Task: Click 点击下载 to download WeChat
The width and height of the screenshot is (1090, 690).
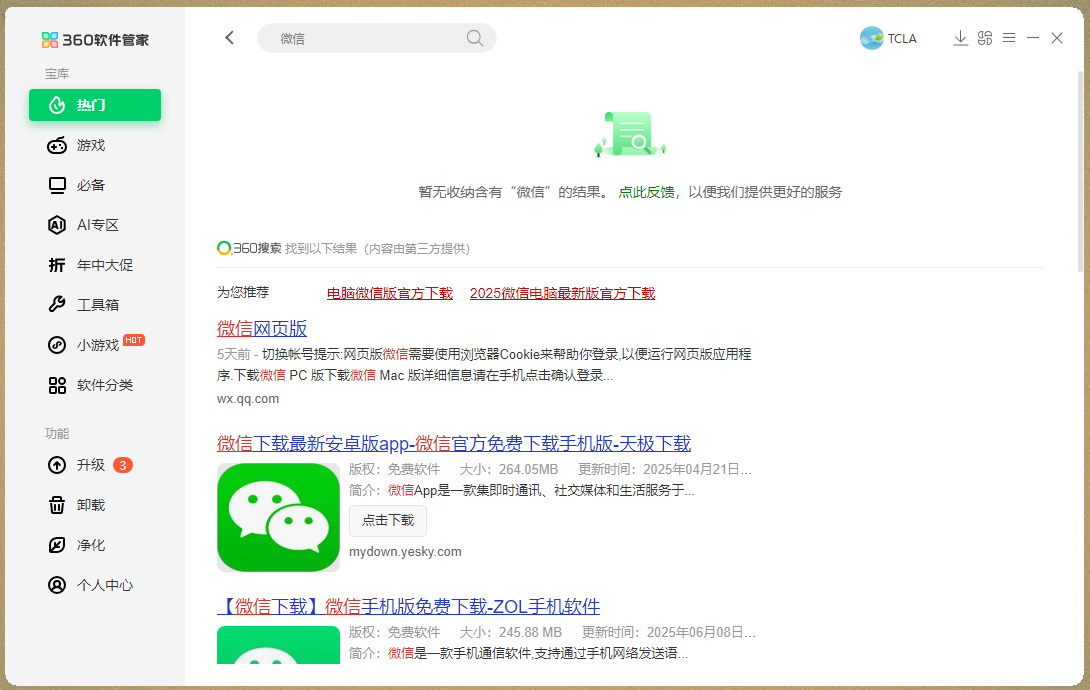Action: (x=387, y=521)
